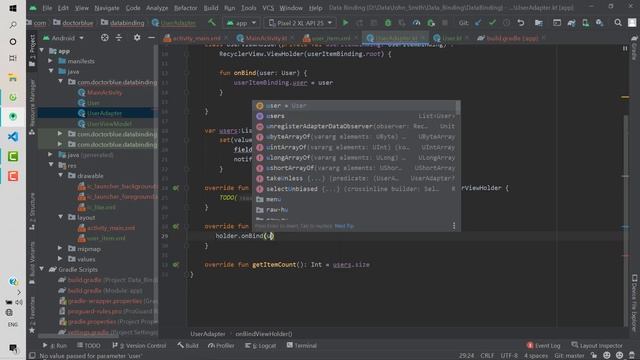
Task: Open the SDK Manager icon
Action: (x=599, y=23)
